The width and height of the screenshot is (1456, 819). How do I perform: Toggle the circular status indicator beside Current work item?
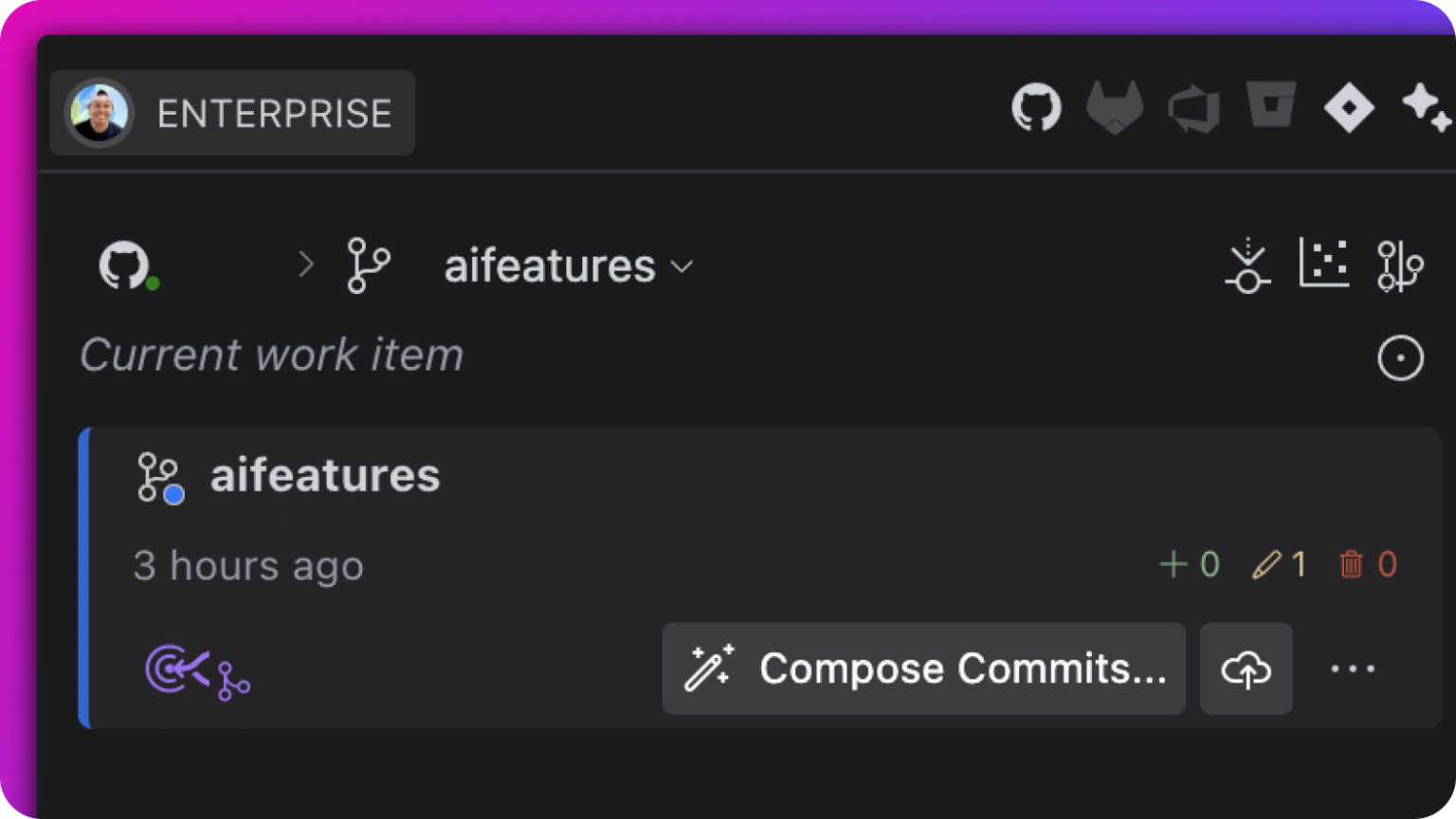point(1400,358)
